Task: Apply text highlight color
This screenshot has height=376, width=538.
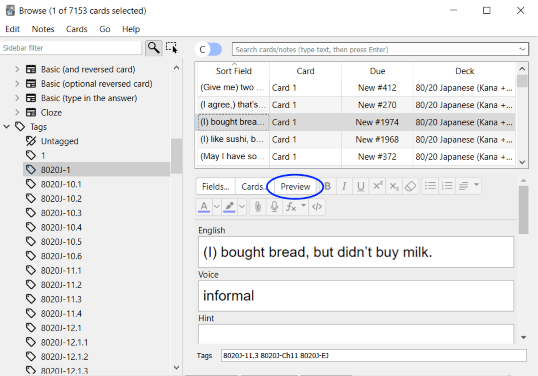Action: 229,207
